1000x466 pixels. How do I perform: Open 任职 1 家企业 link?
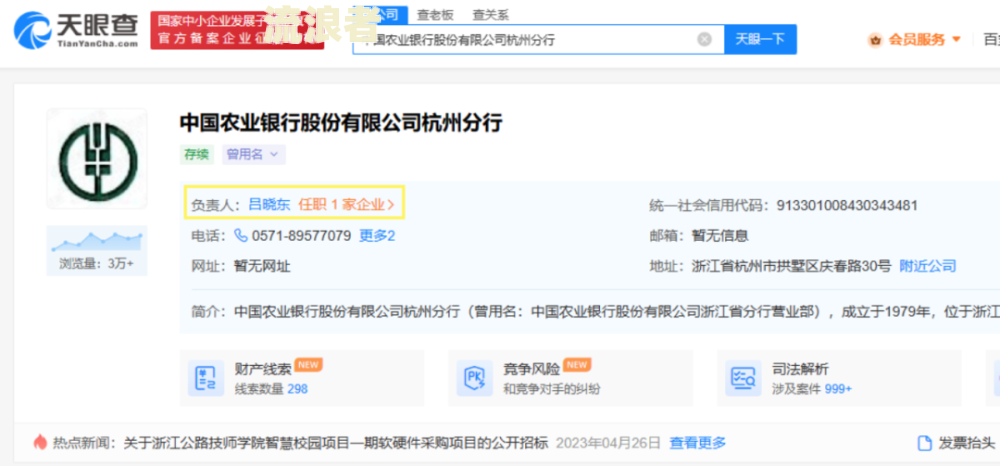tap(347, 205)
